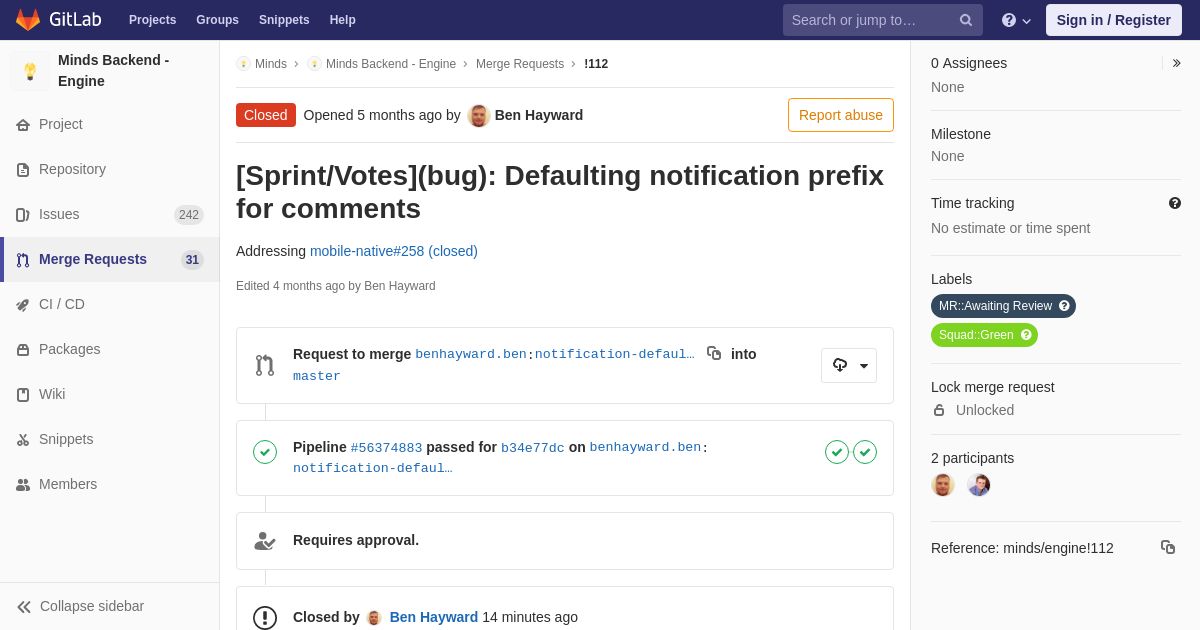Open Minds Backend - Engine project avatar

(x=30, y=71)
